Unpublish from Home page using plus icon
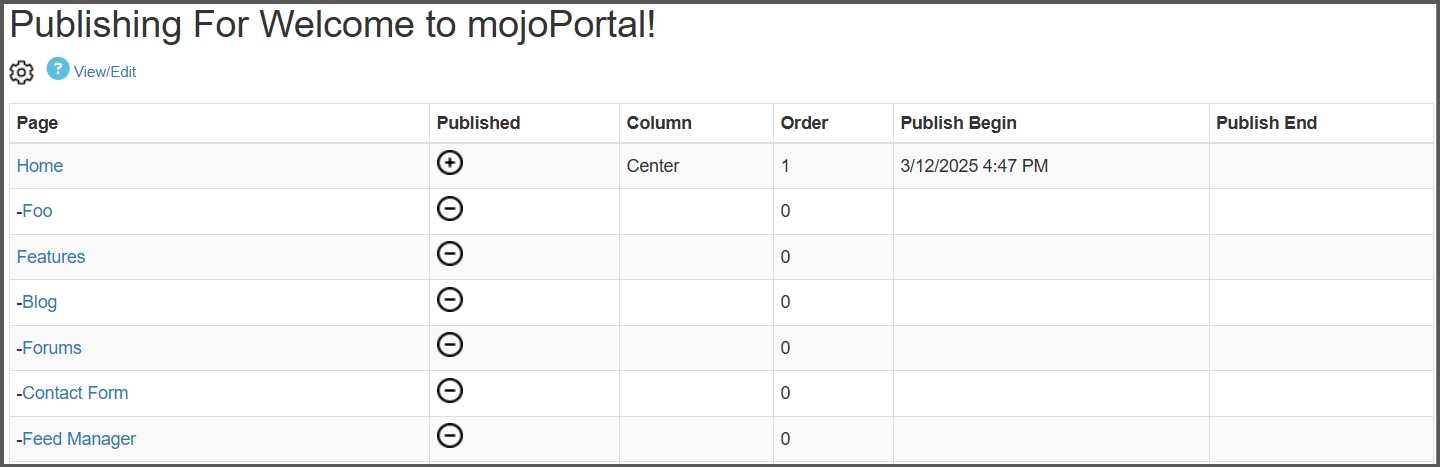1440x467 pixels. click(x=450, y=163)
